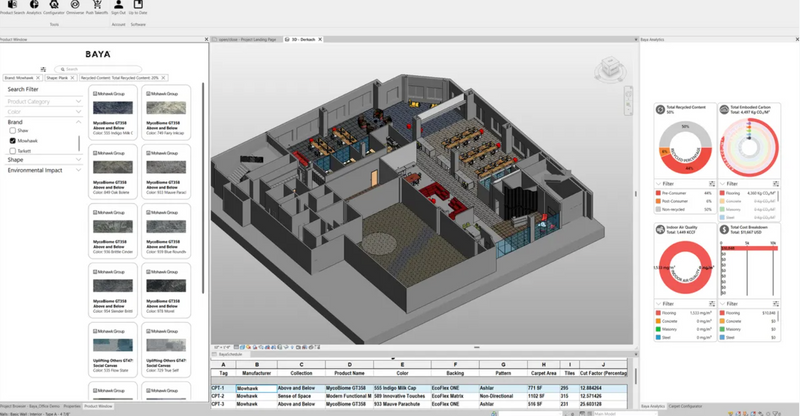Click the Total Recycled Content card icon
Viewport: 800px width, 416px height.
pyautogui.click(x=660, y=109)
